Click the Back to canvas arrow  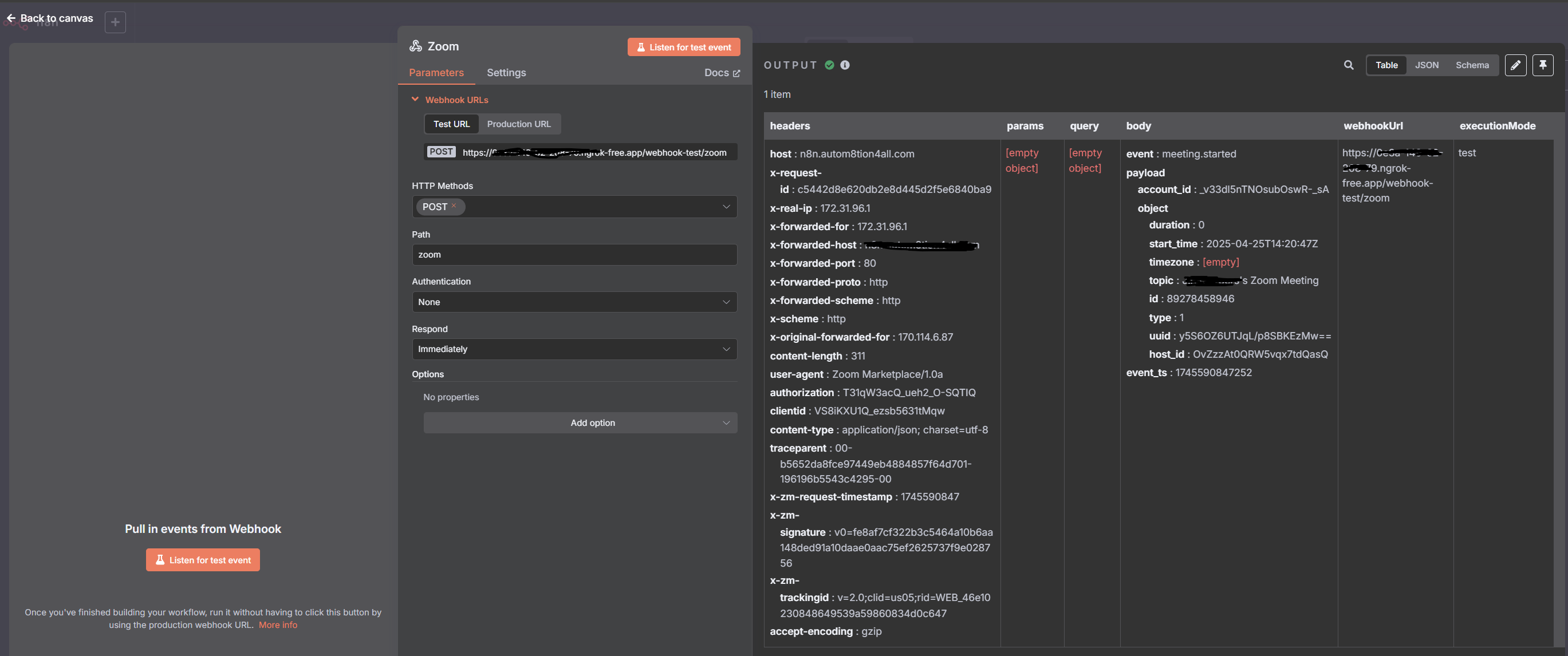click(x=11, y=18)
